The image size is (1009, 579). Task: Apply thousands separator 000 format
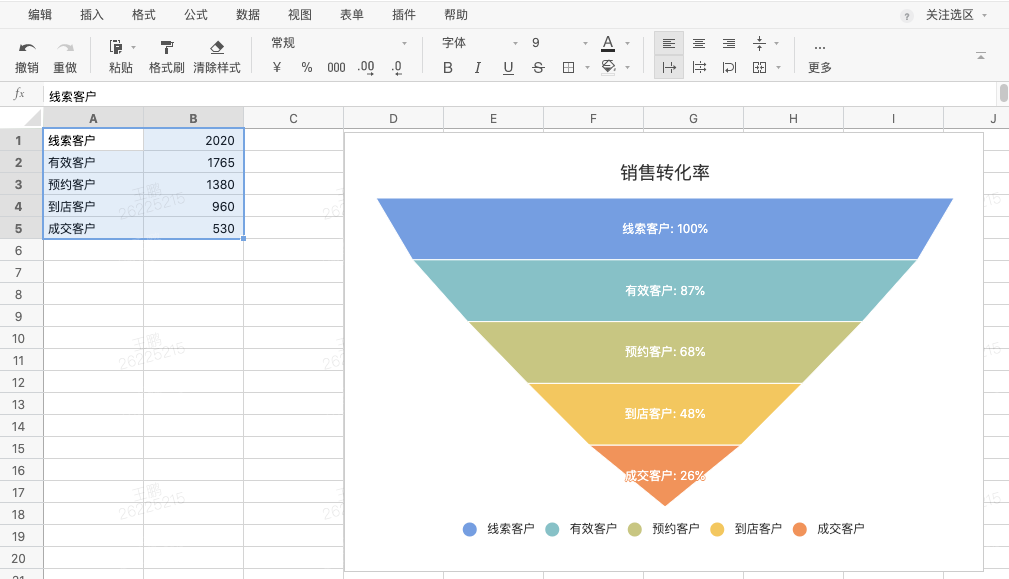(337, 68)
